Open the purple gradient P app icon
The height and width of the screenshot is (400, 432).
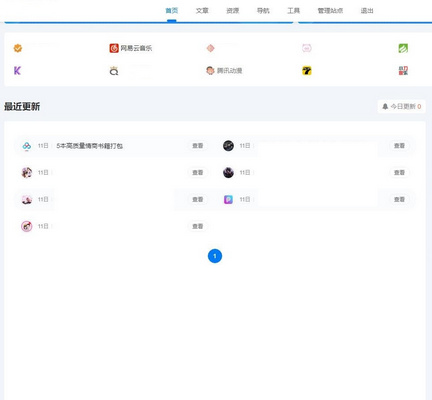228,199
